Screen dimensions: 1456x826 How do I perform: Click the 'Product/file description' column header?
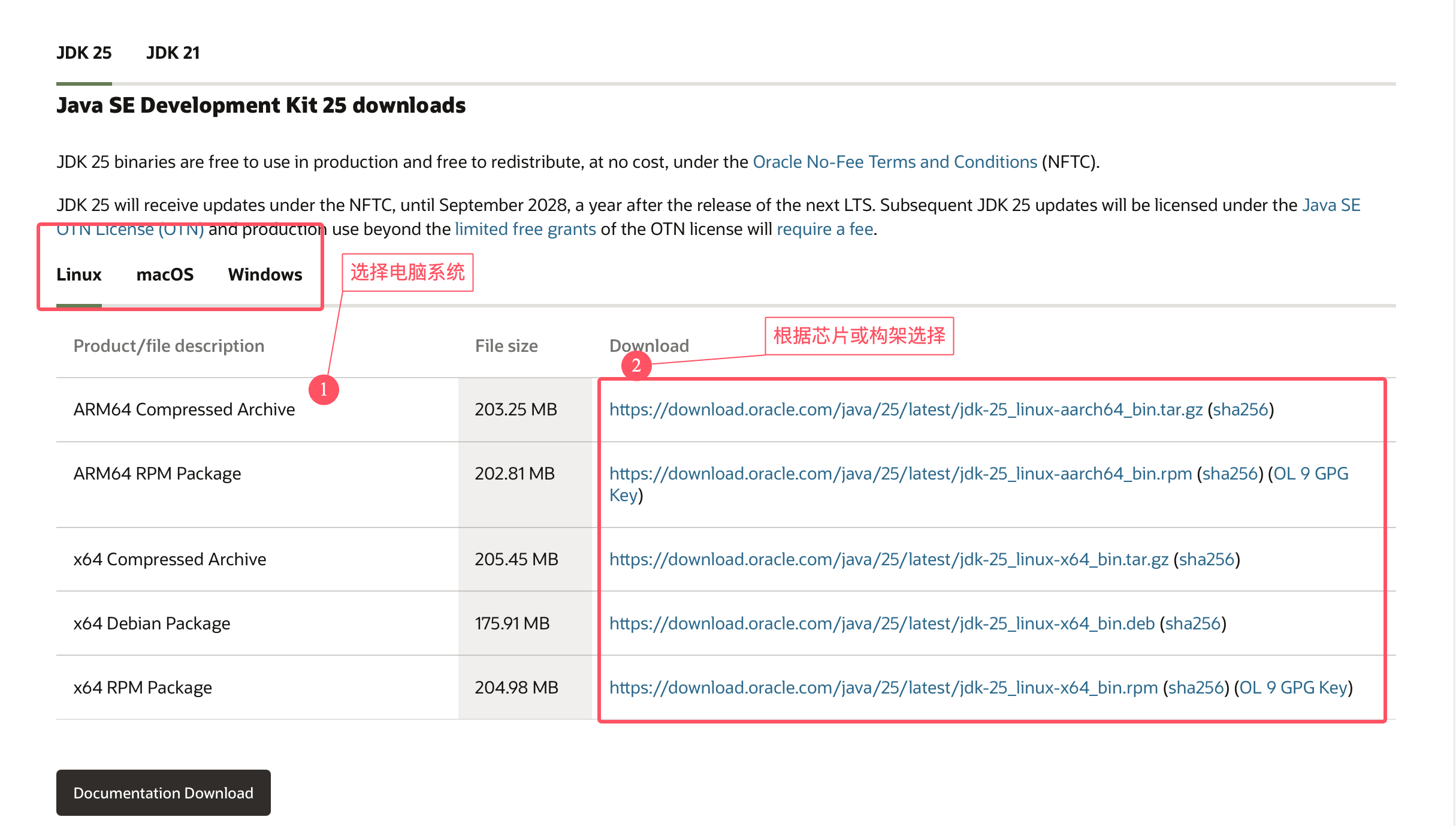click(x=169, y=346)
